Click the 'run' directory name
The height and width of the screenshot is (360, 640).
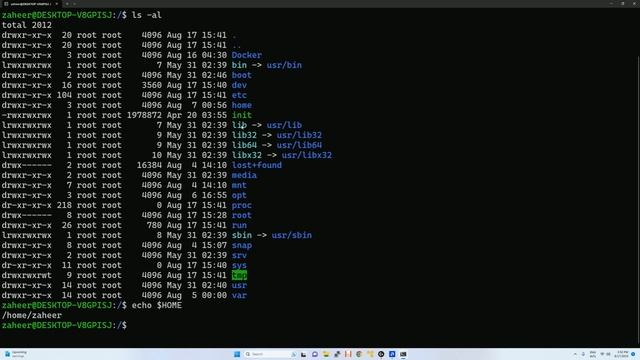(239, 225)
